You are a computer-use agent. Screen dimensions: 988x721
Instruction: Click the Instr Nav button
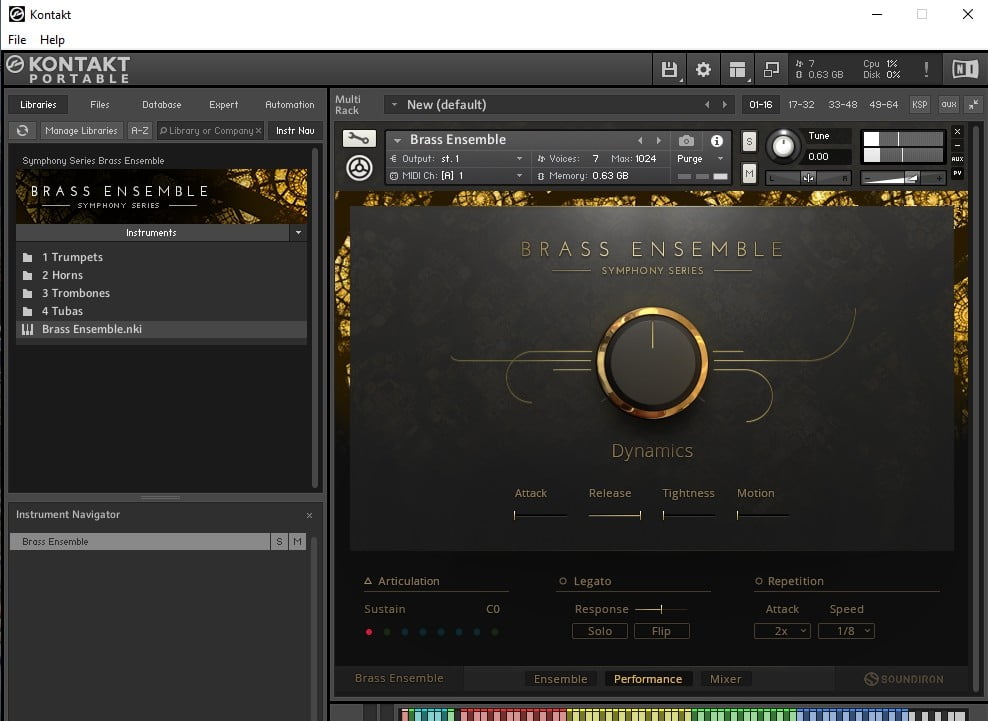coord(295,130)
